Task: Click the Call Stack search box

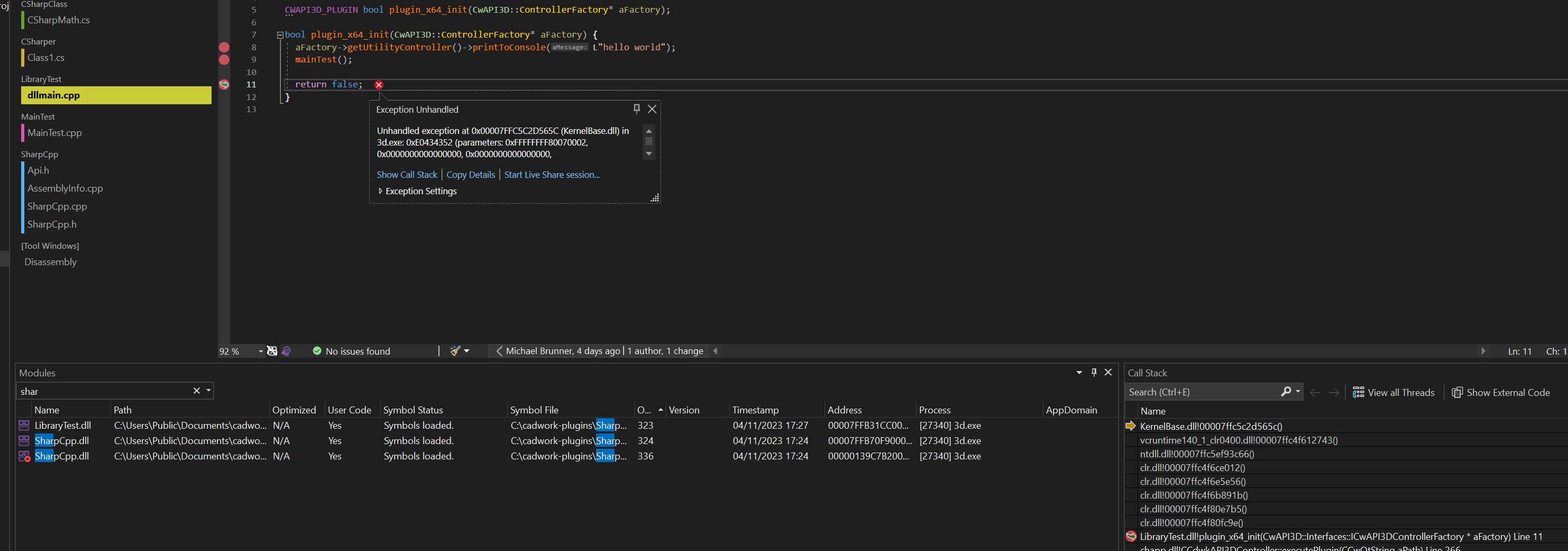Action: tap(1202, 393)
